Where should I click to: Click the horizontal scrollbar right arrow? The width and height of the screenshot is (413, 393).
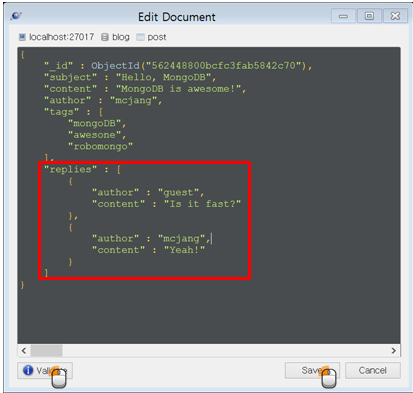coord(394,351)
